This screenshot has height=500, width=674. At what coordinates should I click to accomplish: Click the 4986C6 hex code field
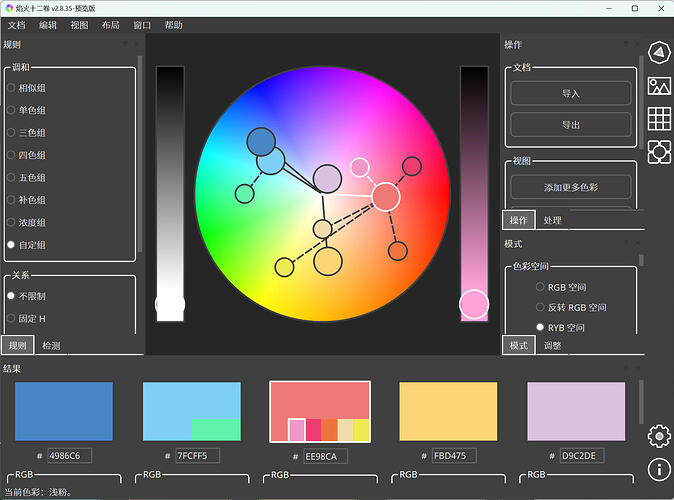pos(69,456)
